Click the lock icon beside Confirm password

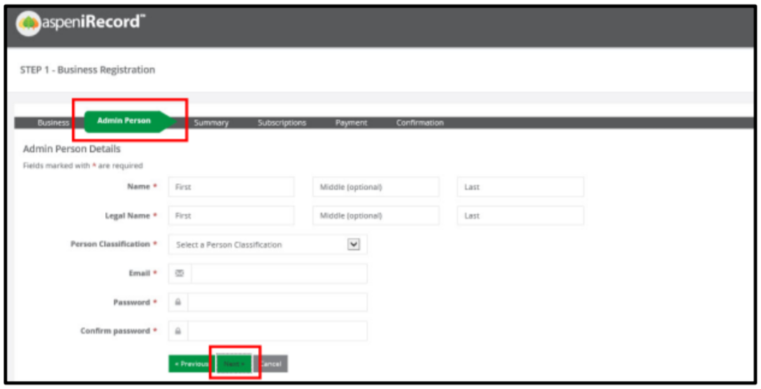(x=178, y=331)
